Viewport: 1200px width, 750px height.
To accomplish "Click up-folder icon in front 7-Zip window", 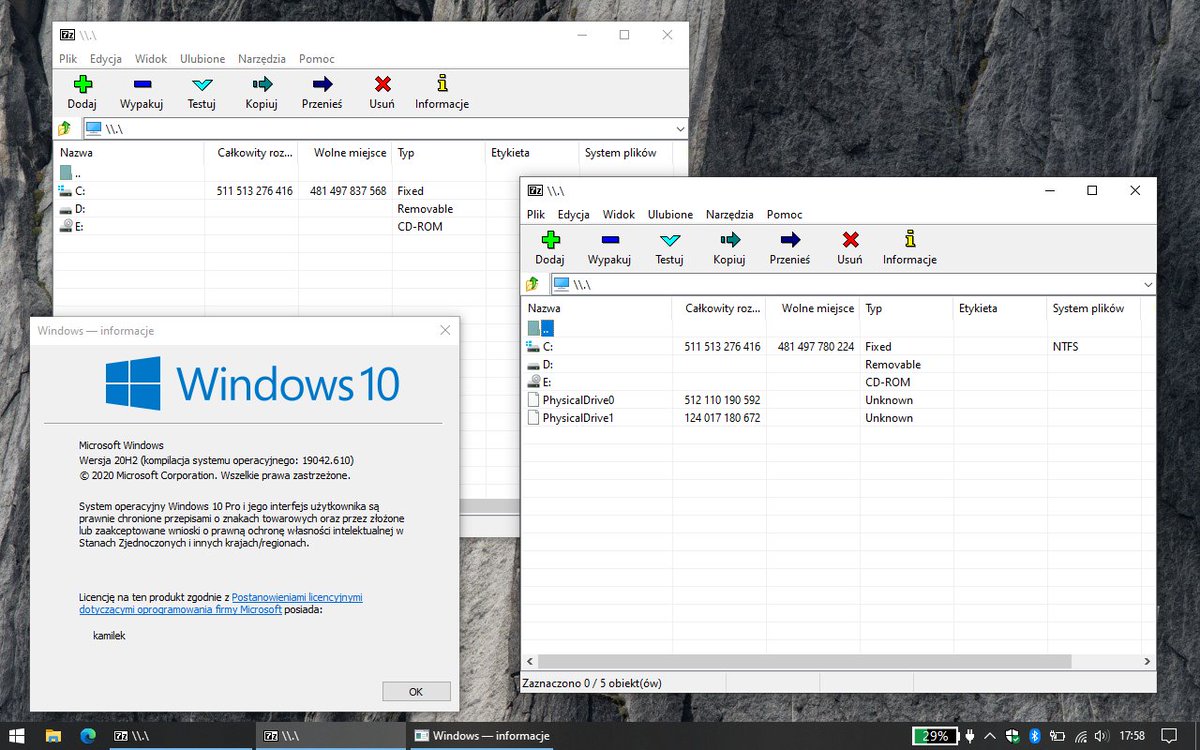I will coord(533,284).
